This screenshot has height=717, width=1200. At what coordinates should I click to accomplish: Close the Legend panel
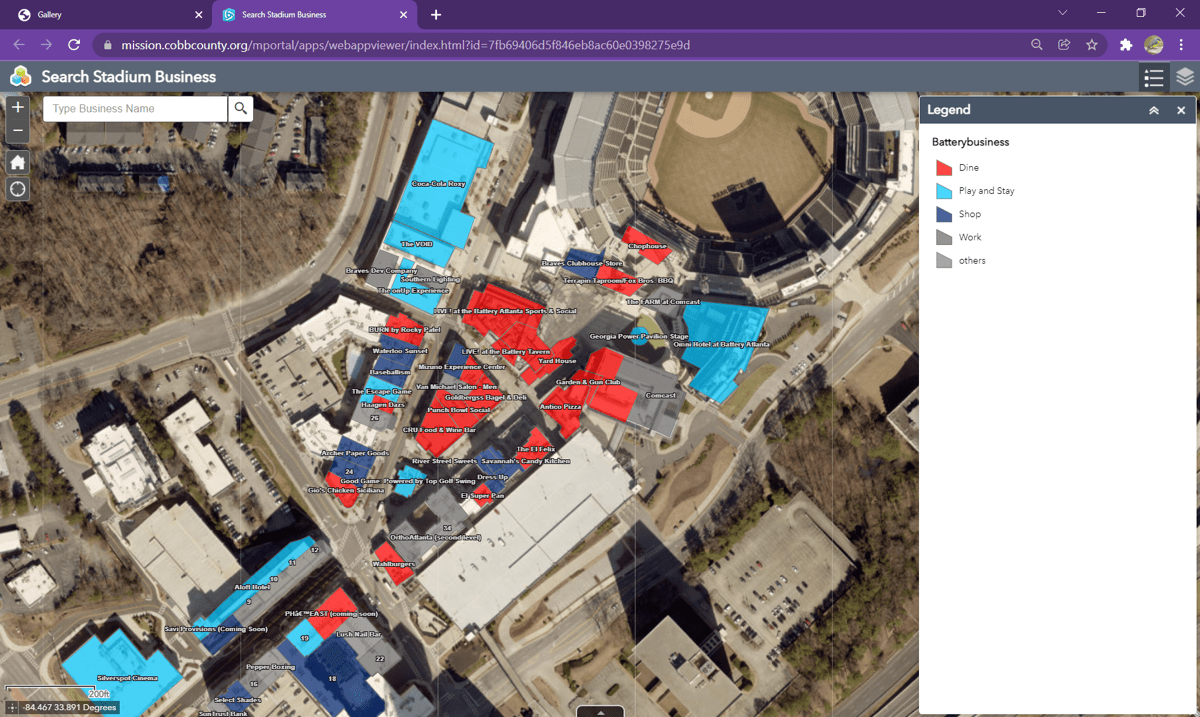click(x=1181, y=110)
